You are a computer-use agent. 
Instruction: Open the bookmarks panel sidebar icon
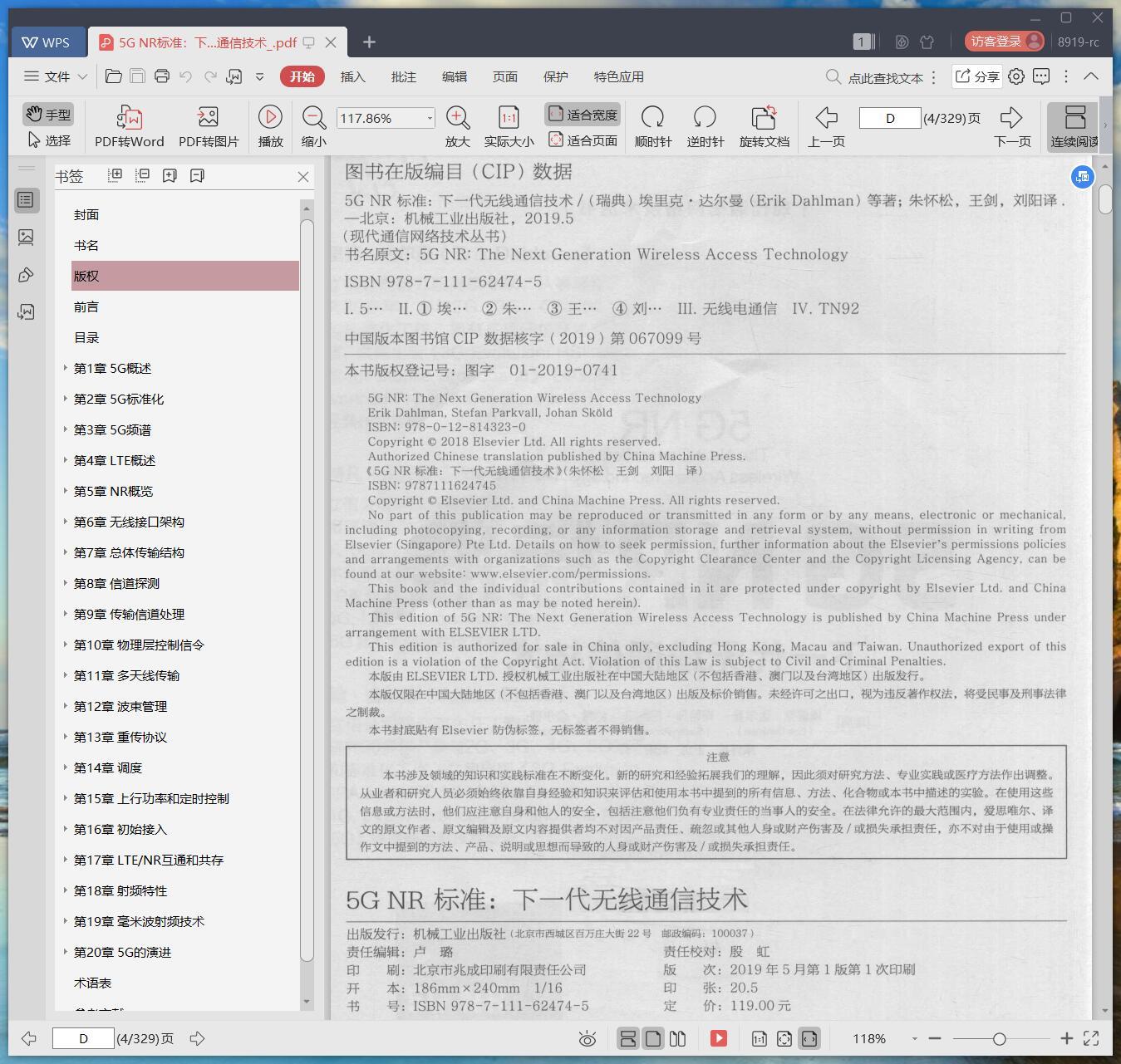[26, 199]
